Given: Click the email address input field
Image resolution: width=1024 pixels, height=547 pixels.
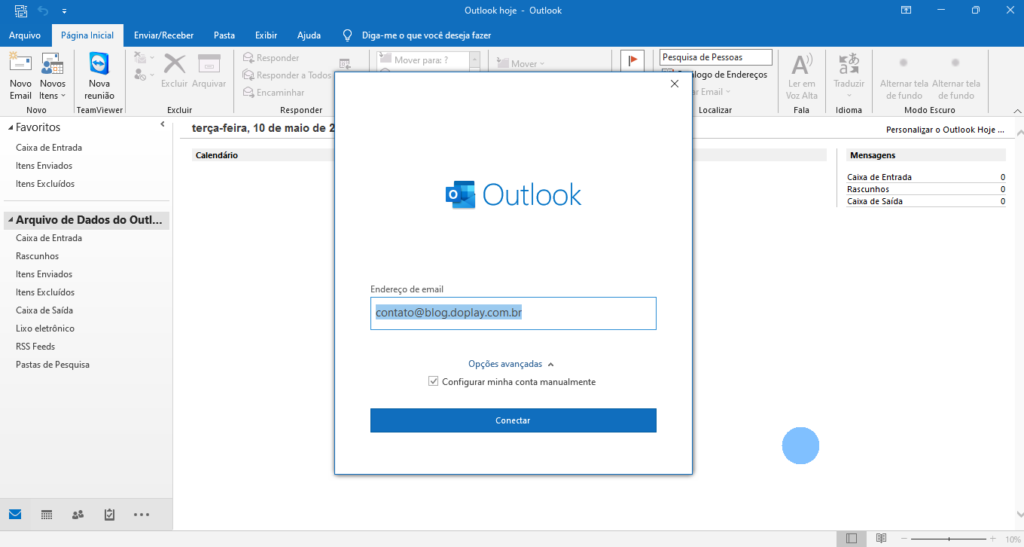Looking at the screenshot, I should [x=513, y=313].
